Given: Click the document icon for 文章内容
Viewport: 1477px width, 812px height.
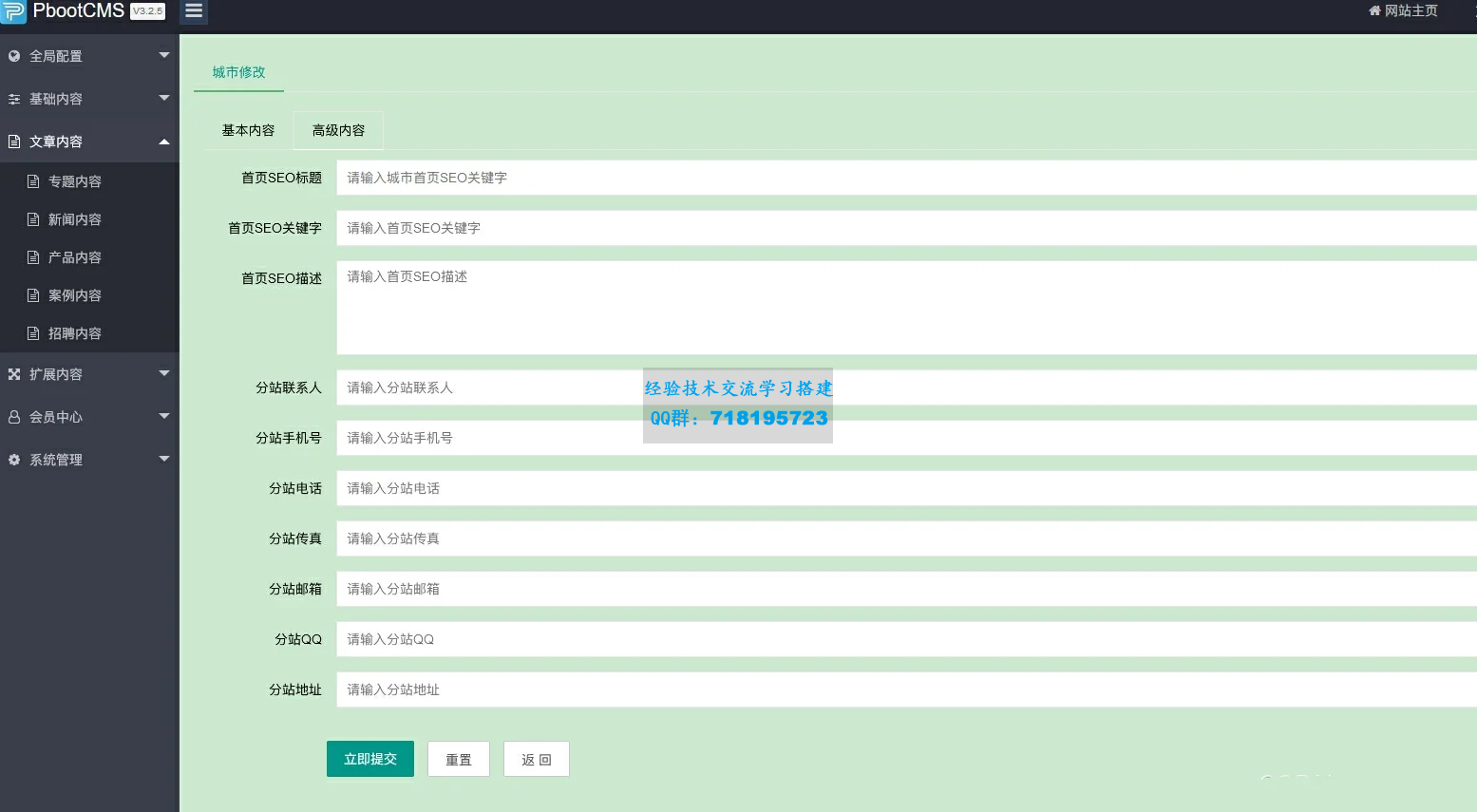Looking at the screenshot, I should pos(14,142).
